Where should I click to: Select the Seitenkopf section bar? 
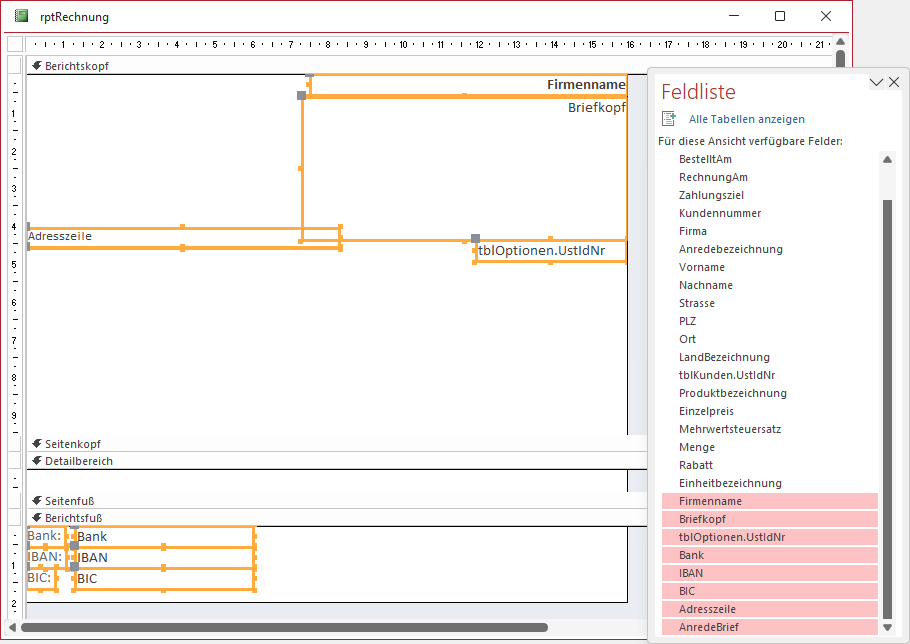[300, 443]
